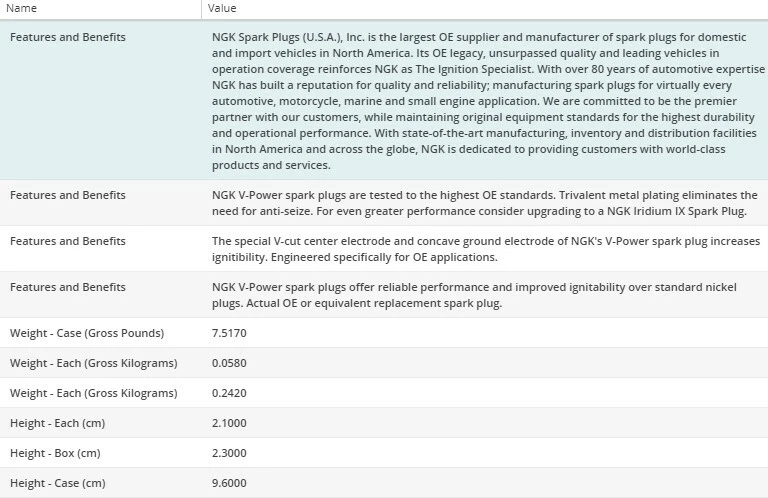Screen dimensions: 768x498
Task: Click "Features and Benefits" label beside V-cut electrode text
Action: [68, 241]
